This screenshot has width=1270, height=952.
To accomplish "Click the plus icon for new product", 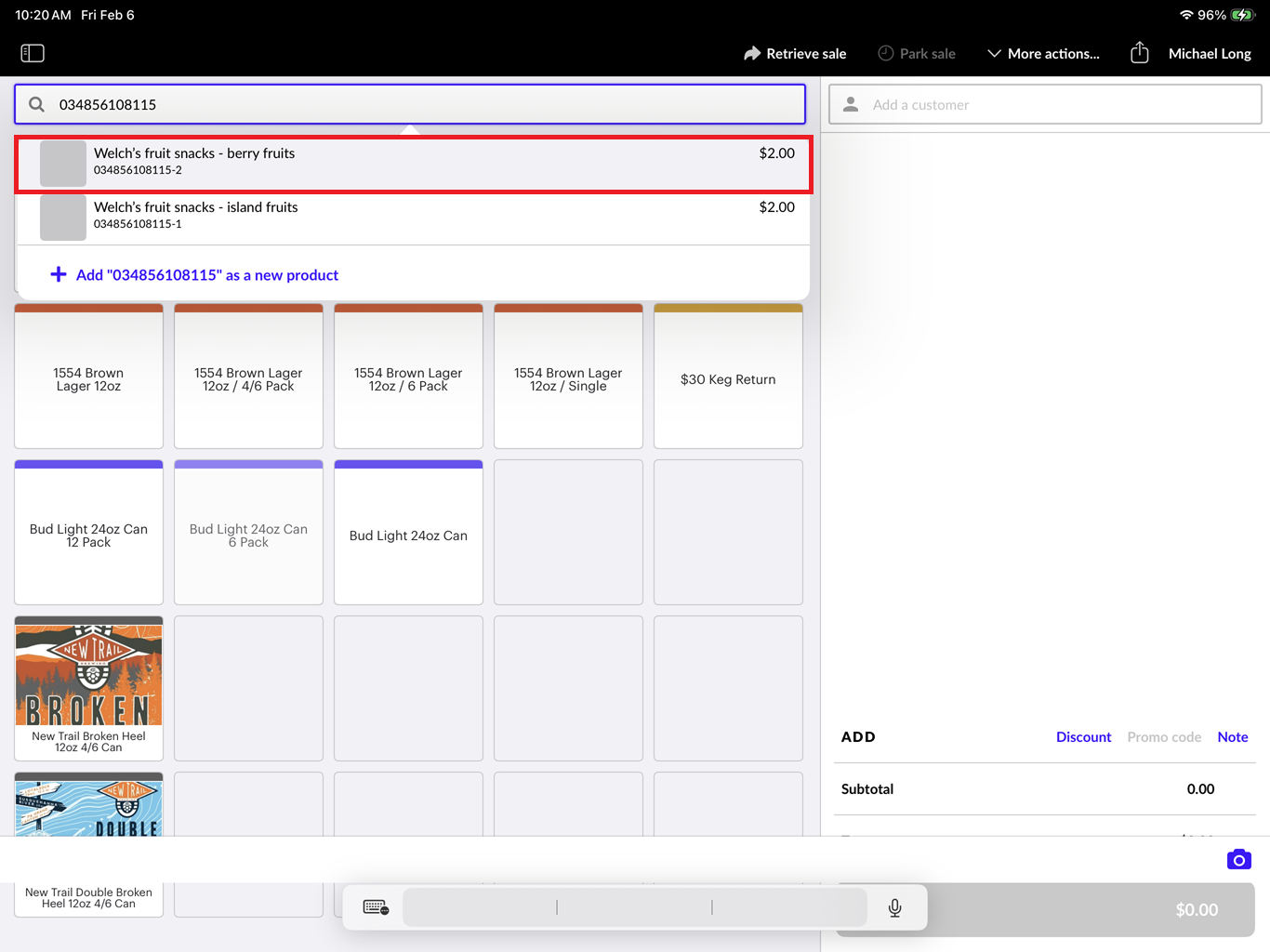I will [x=59, y=274].
